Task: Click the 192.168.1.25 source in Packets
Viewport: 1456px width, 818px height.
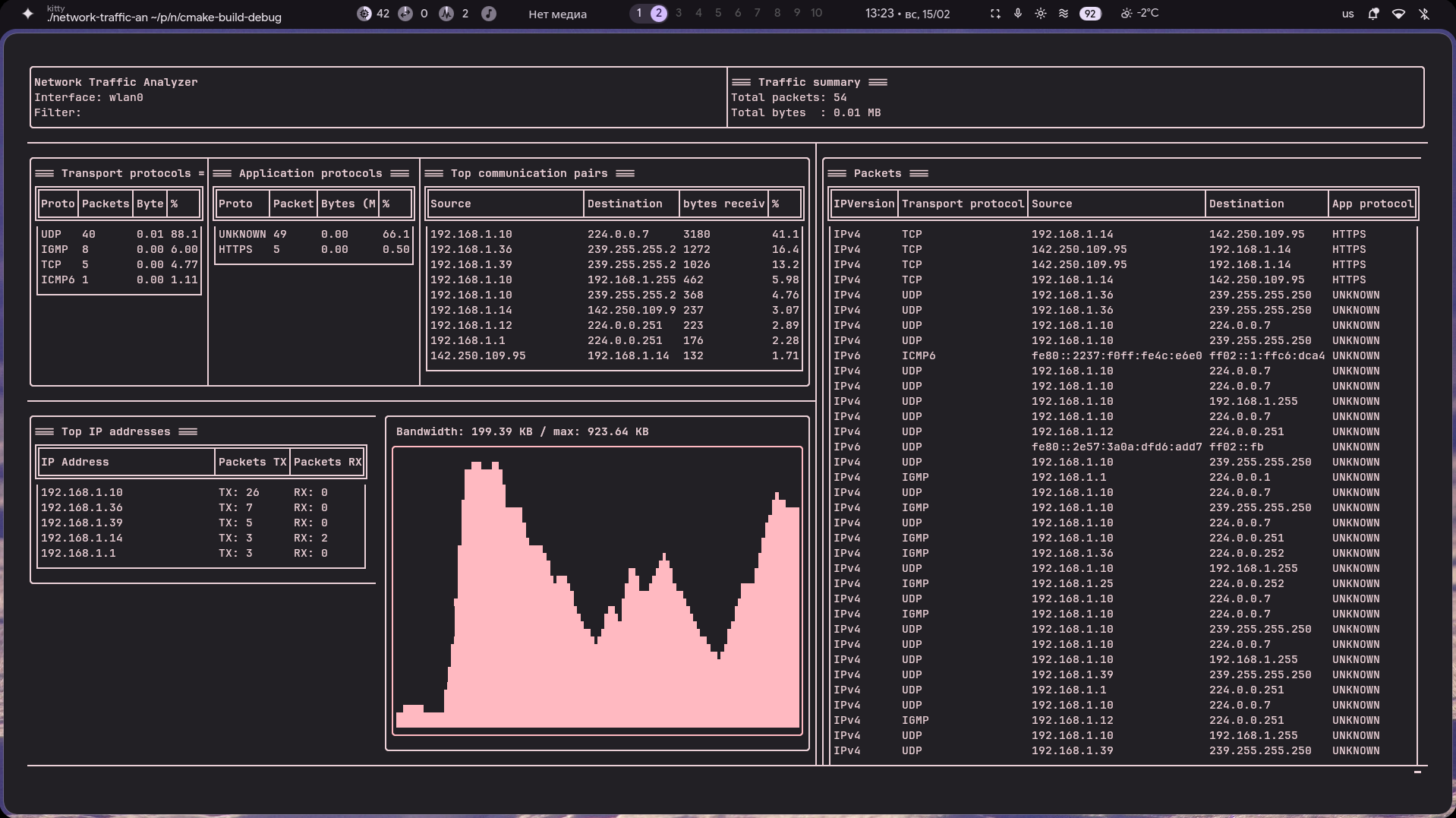Action: (1073, 583)
